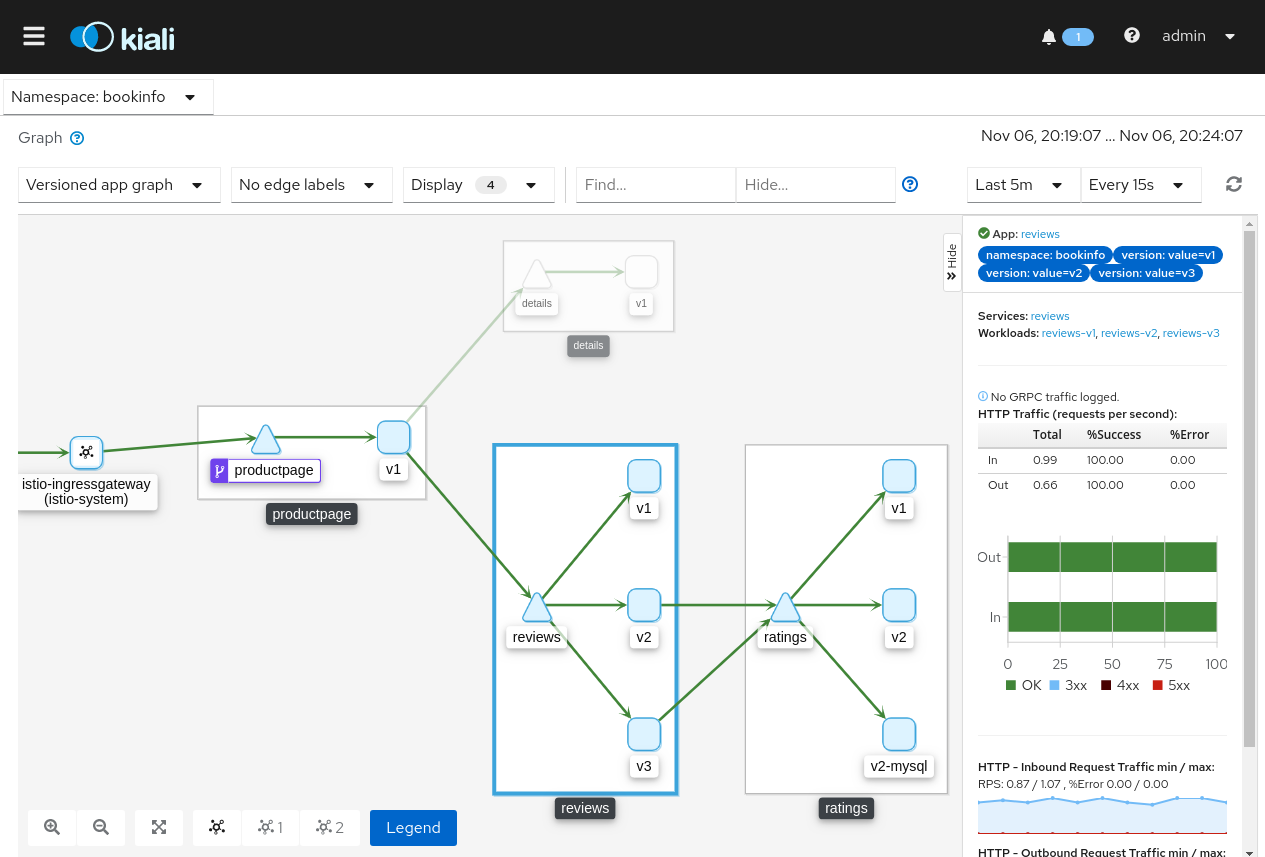Image resolution: width=1265 pixels, height=857 pixels.
Task: Hide the side summary panel
Action: [952, 262]
